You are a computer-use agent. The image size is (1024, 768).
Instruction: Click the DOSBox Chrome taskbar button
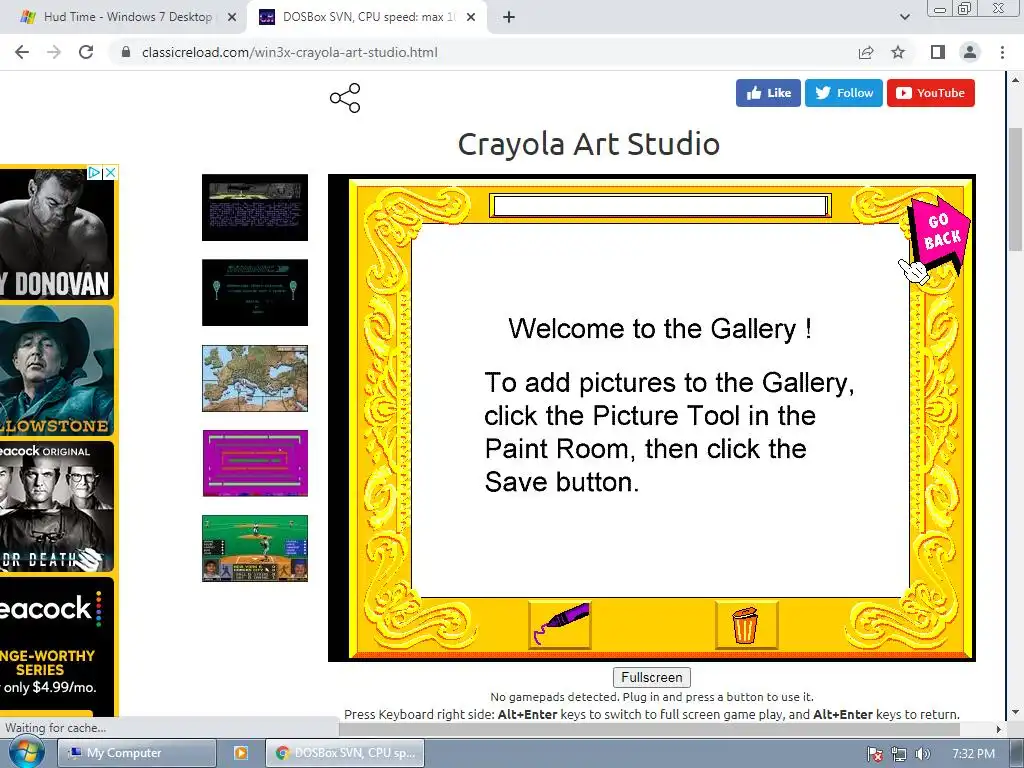345,753
